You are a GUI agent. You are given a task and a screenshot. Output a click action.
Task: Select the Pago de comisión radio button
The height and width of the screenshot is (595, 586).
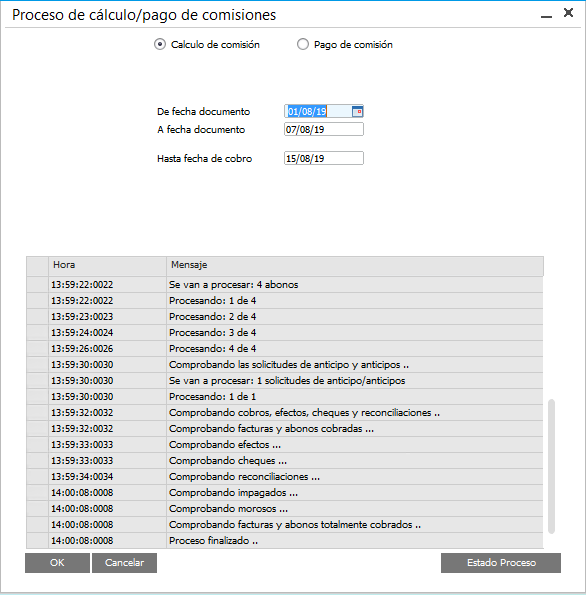(x=302, y=44)
